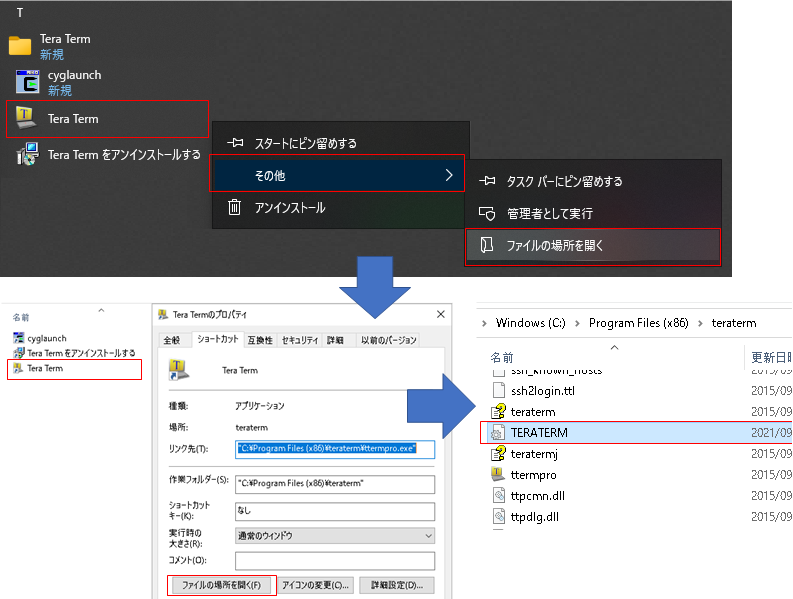
Task: Select 管理者として実行 in the submenu
Action: [x=549, y=213]
